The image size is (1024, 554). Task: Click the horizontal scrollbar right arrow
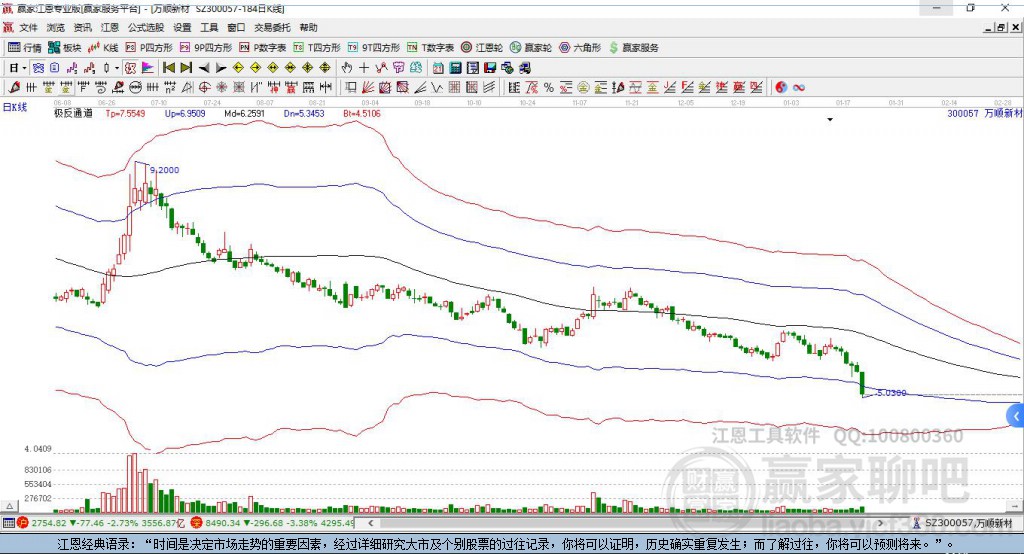click(880, 523)
